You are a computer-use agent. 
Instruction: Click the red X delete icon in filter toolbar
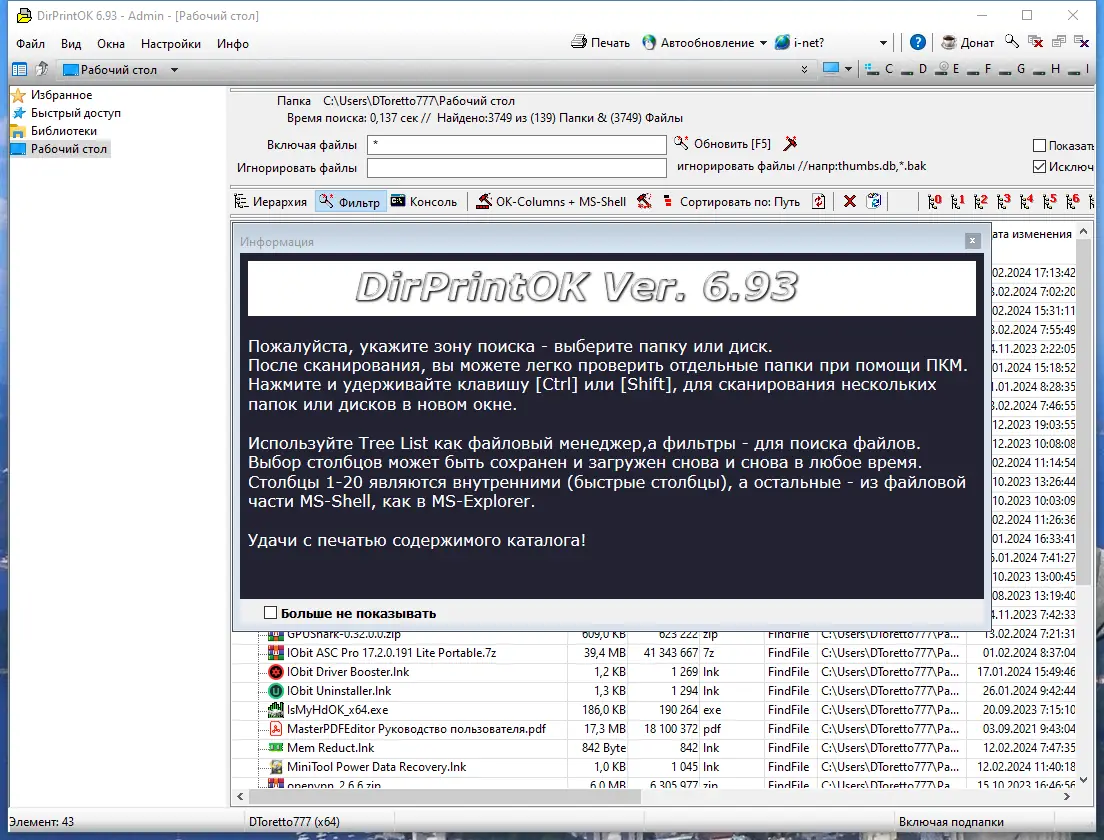[x=850, y=201]
